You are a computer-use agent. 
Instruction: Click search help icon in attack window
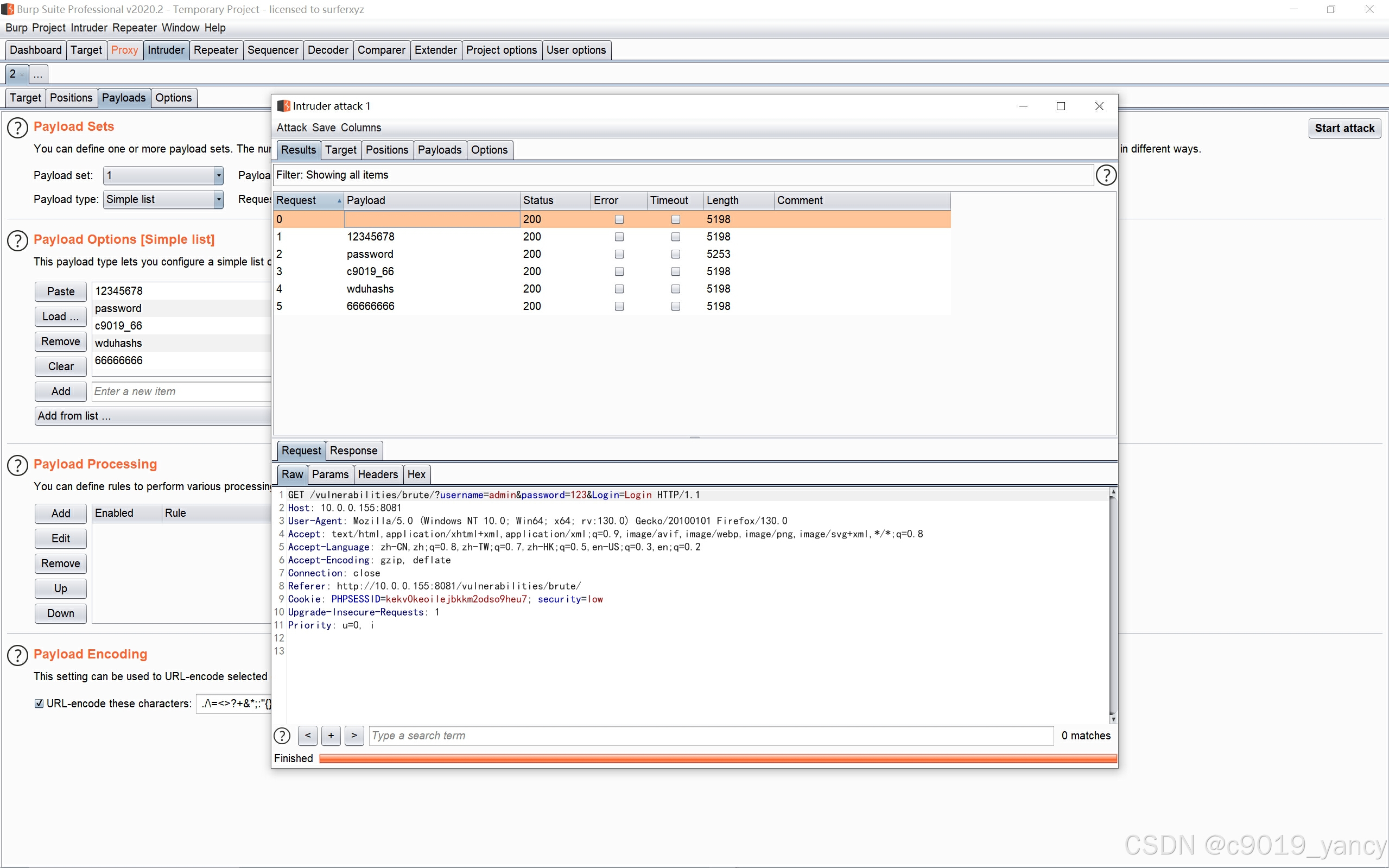[x=282, y=736]
